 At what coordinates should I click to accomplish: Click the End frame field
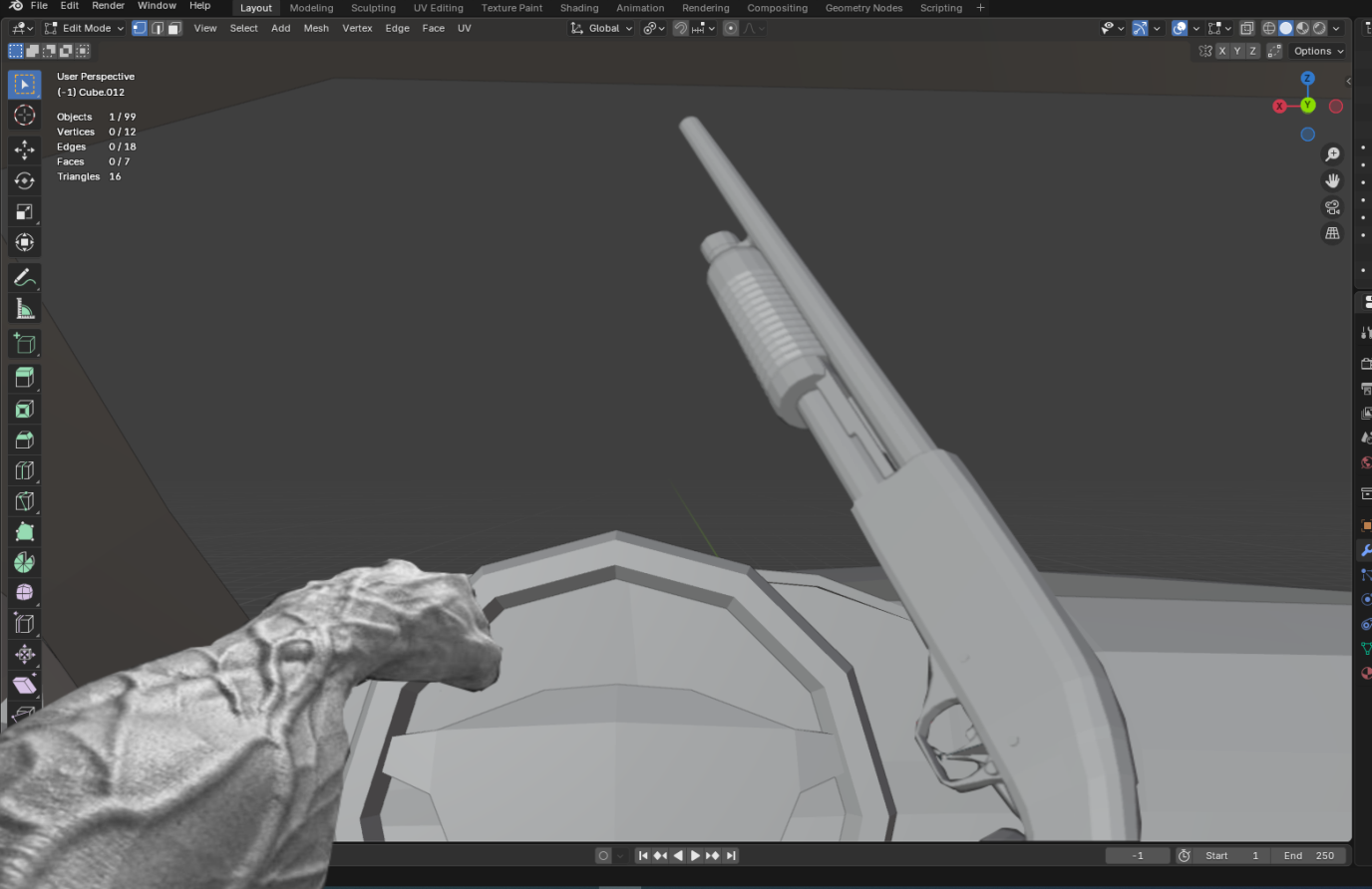(x=1310, y=855)
